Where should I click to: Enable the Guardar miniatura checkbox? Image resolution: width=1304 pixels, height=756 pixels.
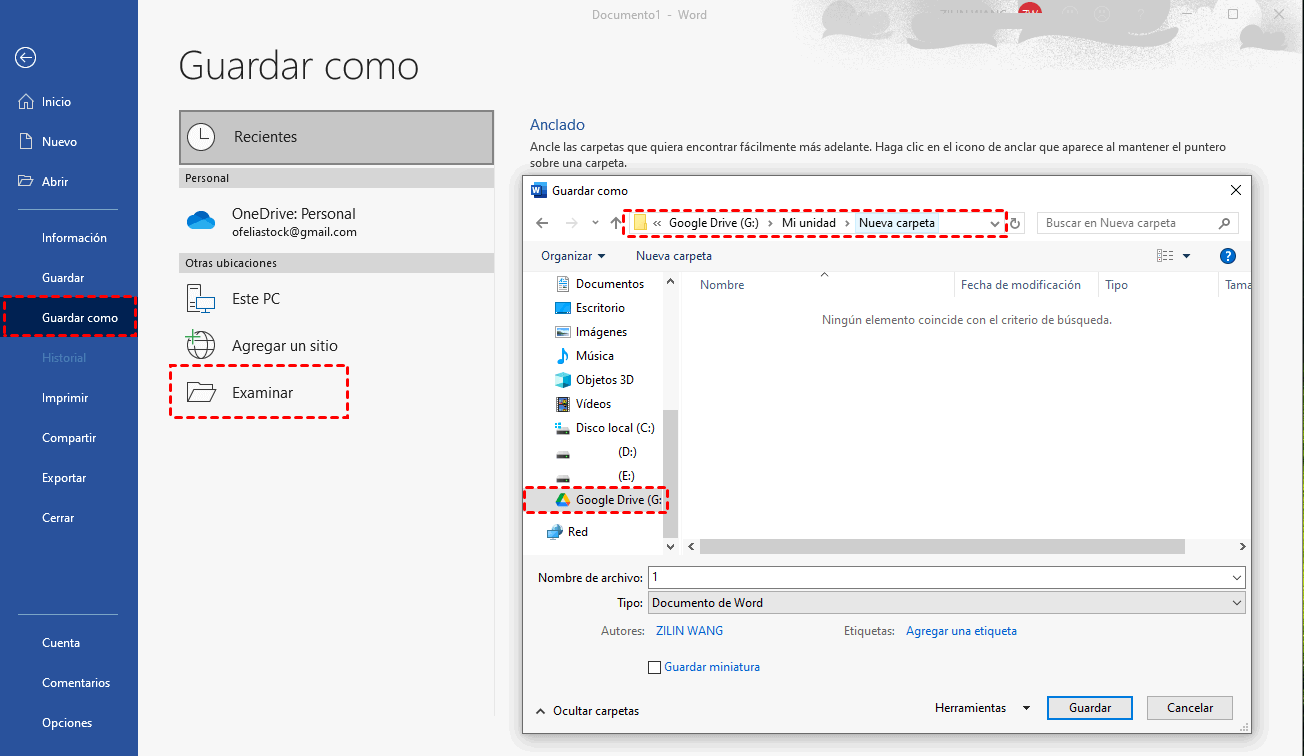[x=655, y=667]
